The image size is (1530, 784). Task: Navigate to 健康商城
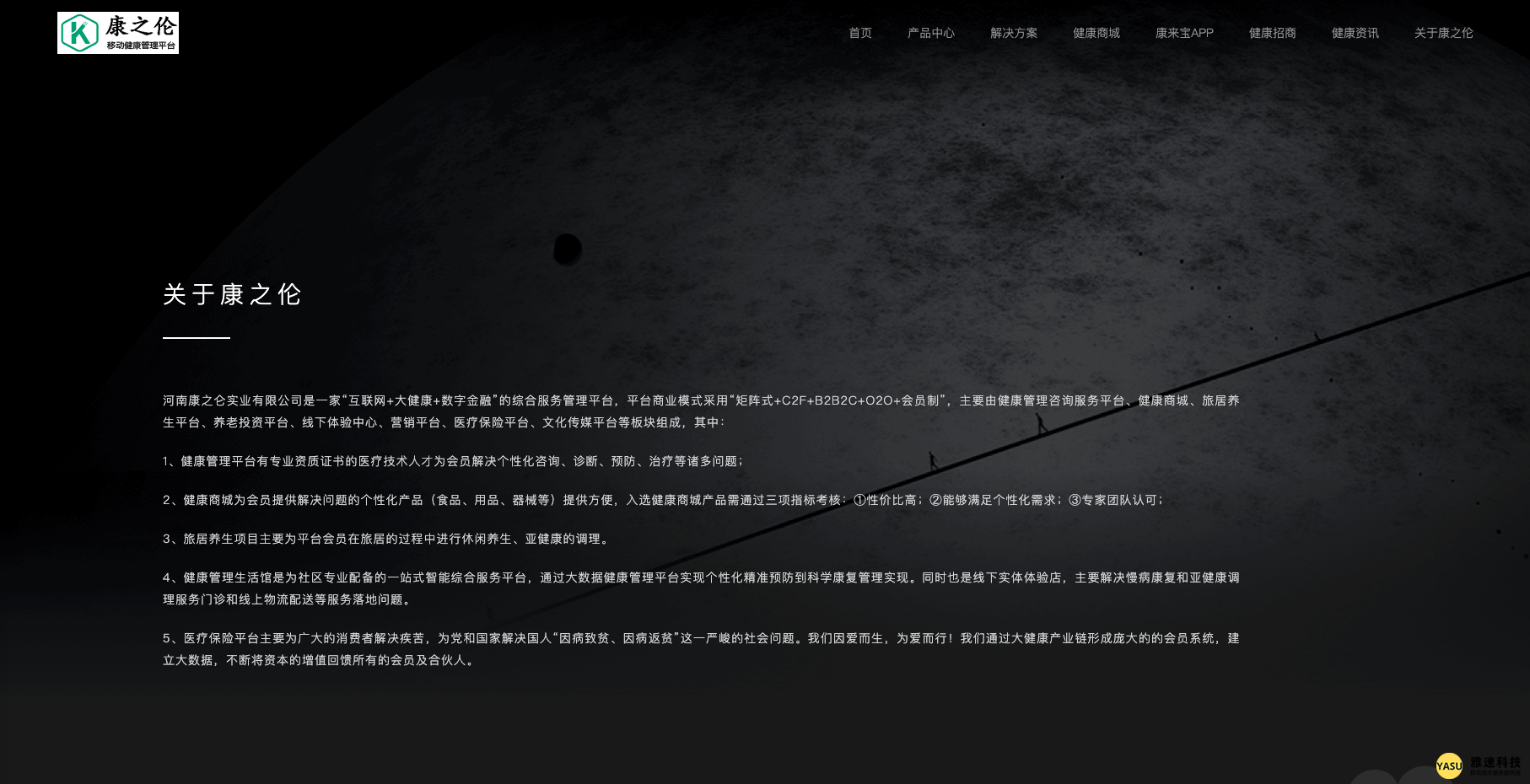(1096, 33)
